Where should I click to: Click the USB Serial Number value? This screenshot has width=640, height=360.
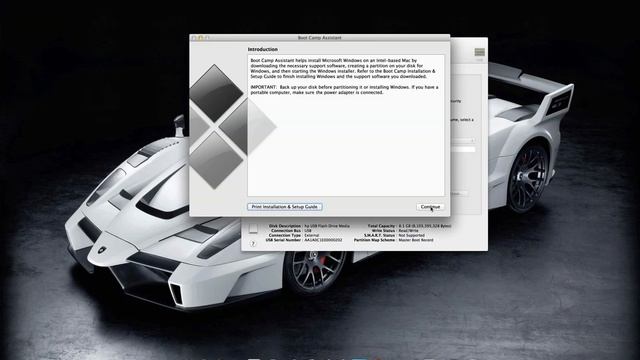click(323, 240)
